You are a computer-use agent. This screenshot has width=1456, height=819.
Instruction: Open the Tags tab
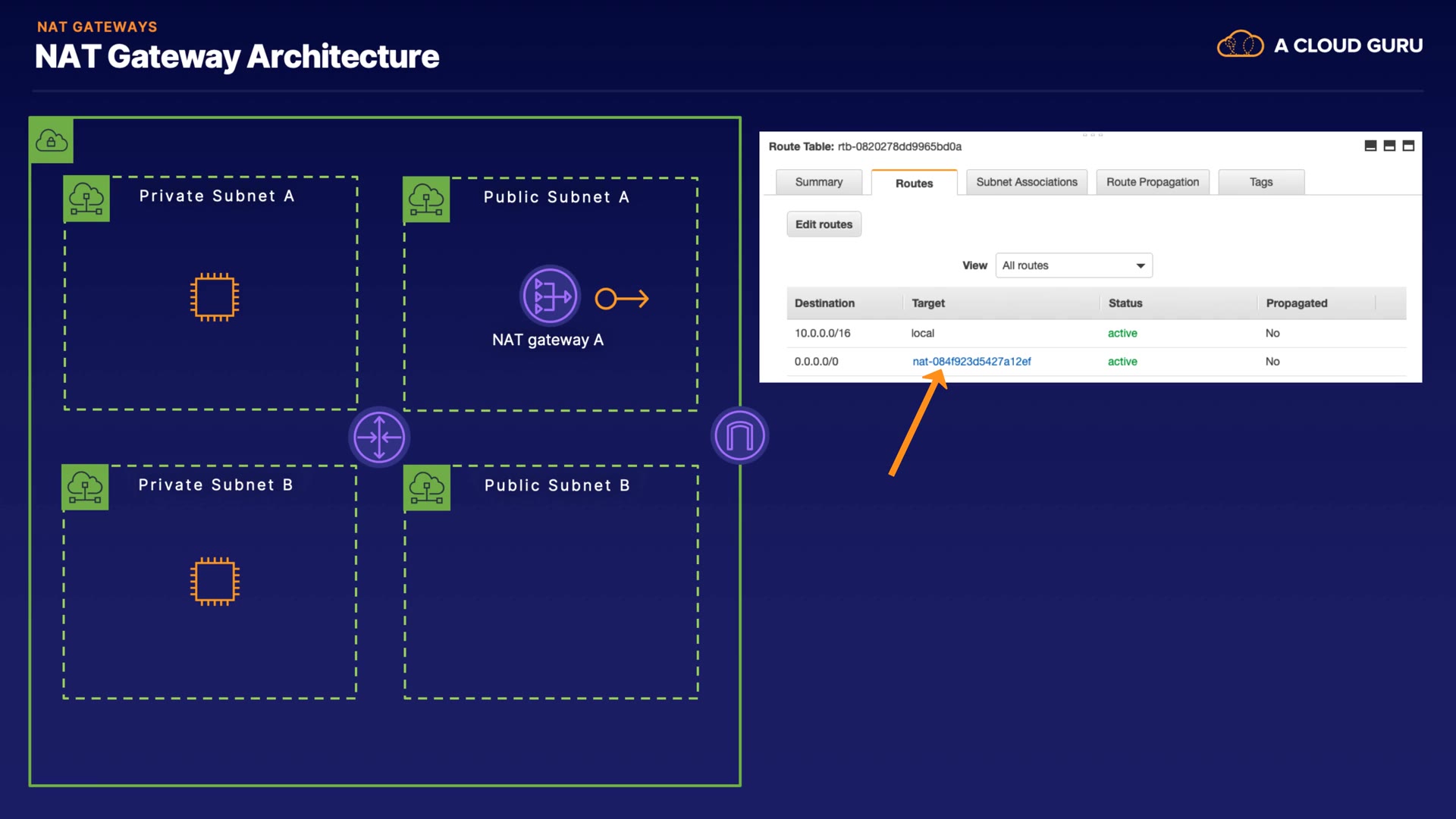1260,182
